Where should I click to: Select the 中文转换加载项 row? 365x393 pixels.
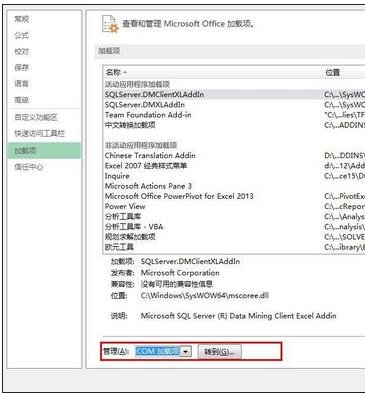pyautogui.click(x=234, y=125)
